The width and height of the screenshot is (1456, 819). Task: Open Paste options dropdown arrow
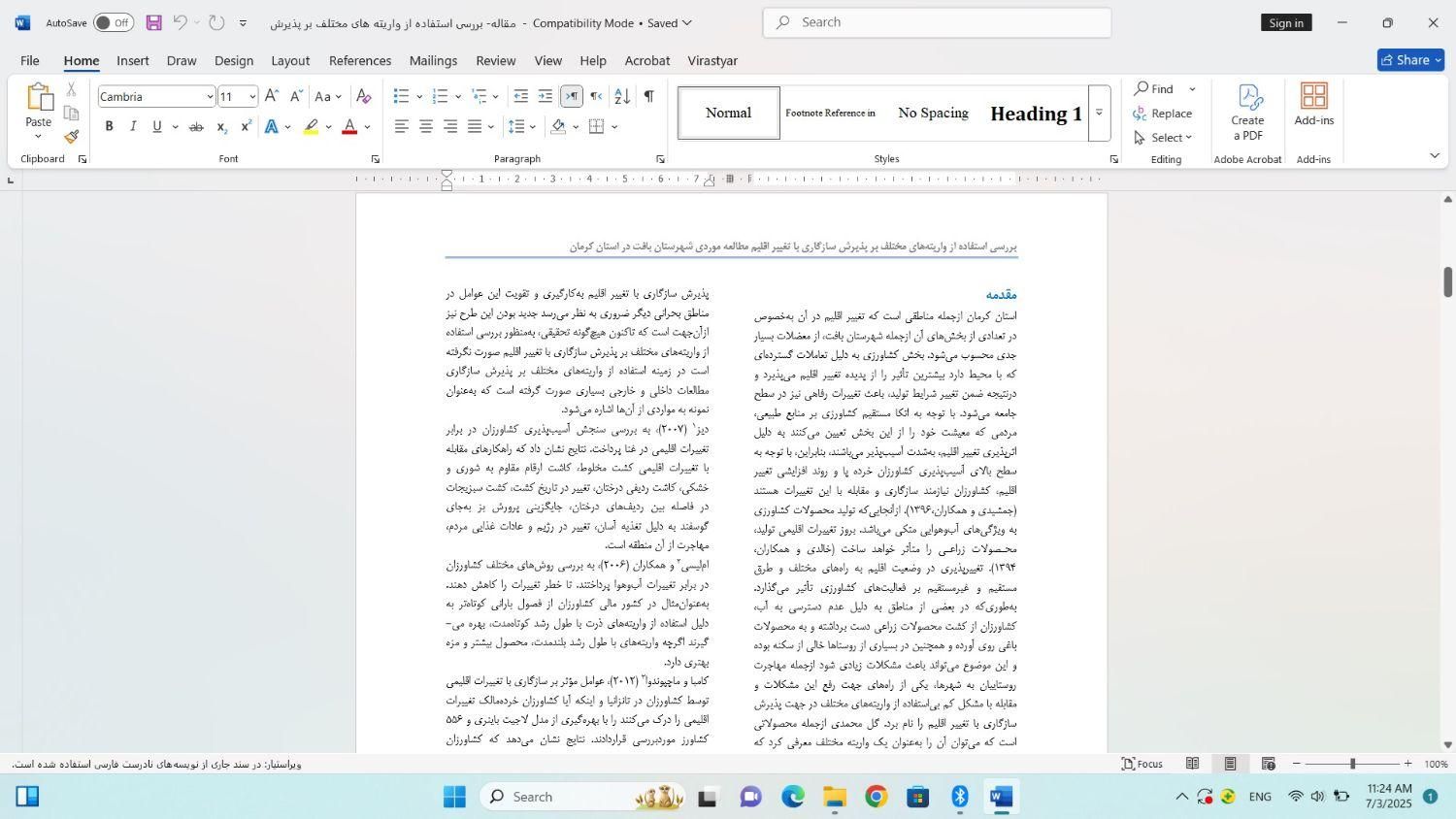click(38, 136)
